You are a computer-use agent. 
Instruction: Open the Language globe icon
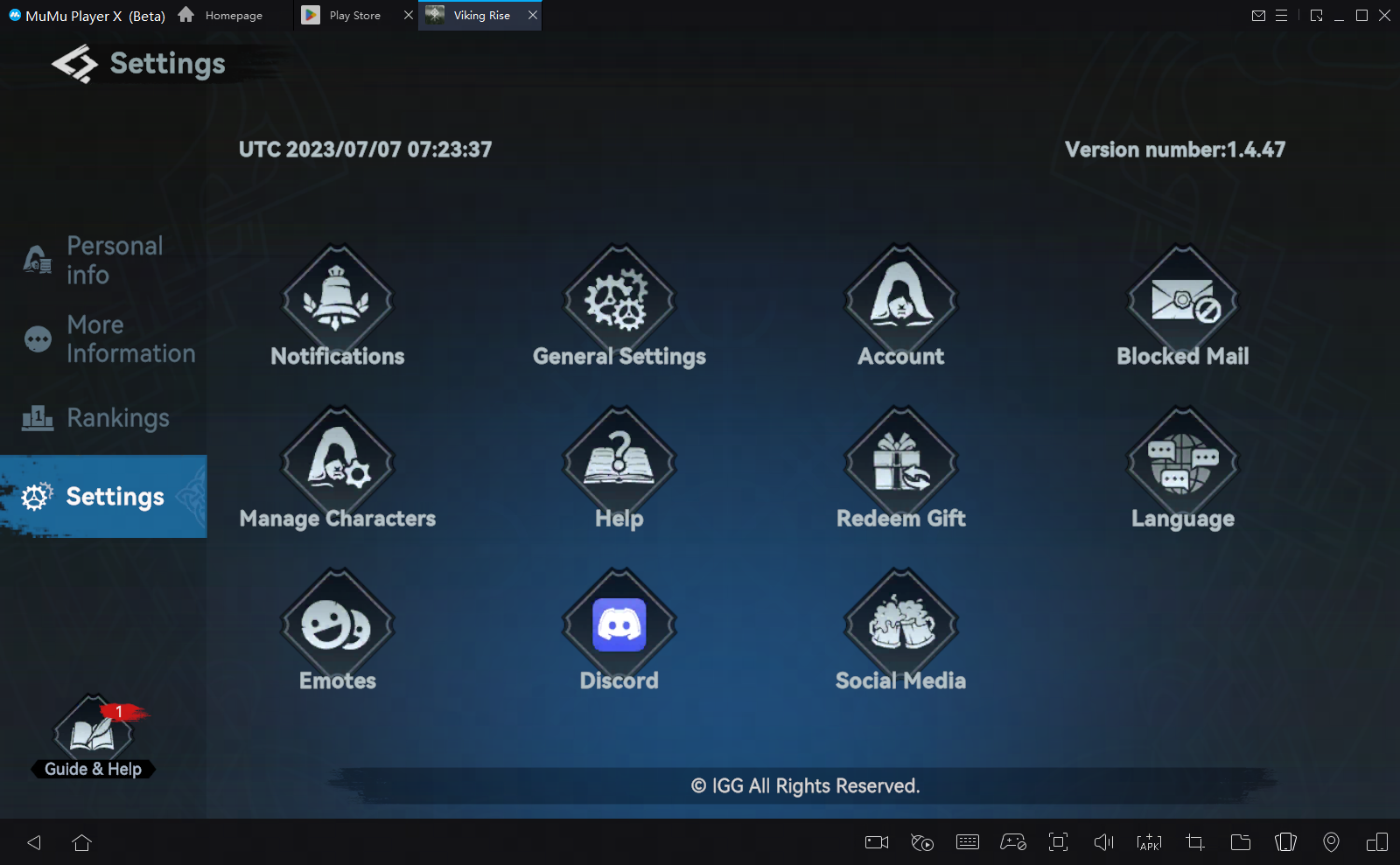tap(1183, 462)
